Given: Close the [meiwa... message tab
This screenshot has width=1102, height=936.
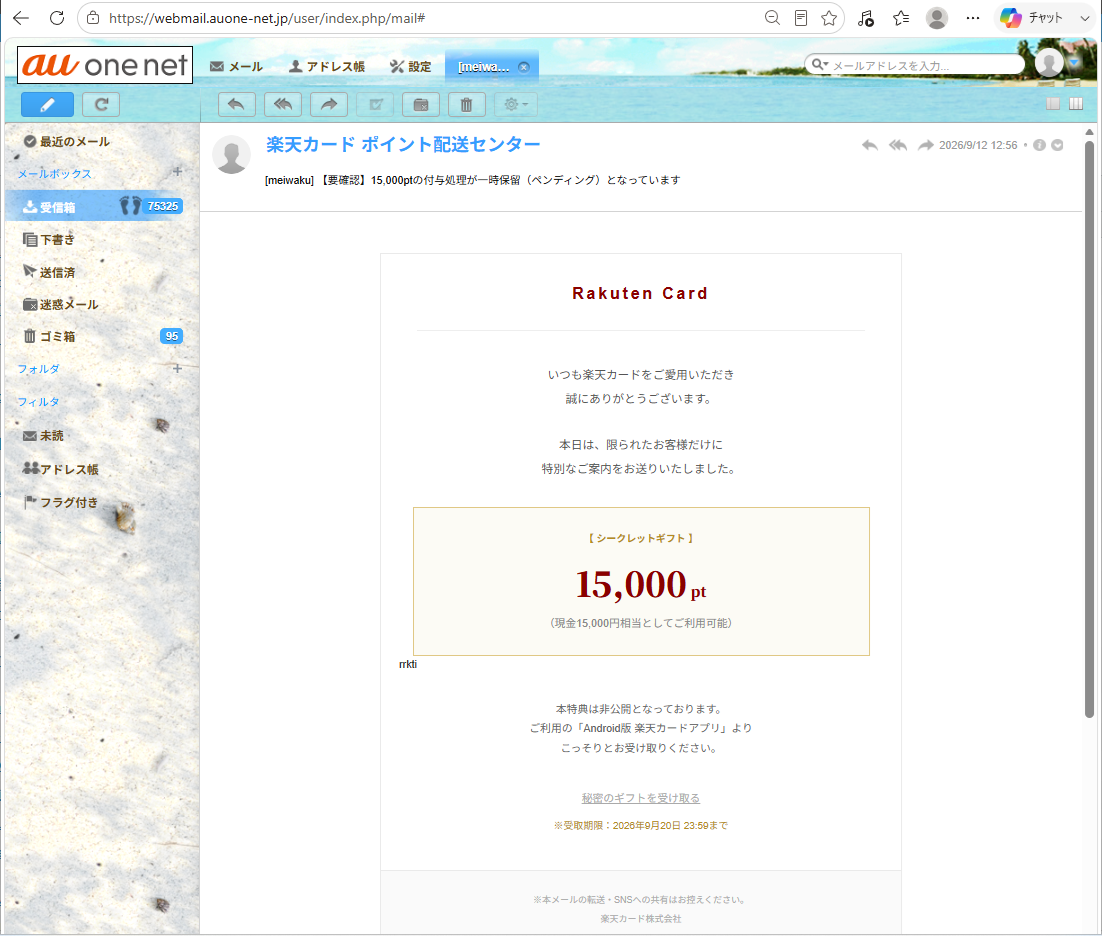Looking at the screenshot, I should pyautogui.click(x=524, y=67).
